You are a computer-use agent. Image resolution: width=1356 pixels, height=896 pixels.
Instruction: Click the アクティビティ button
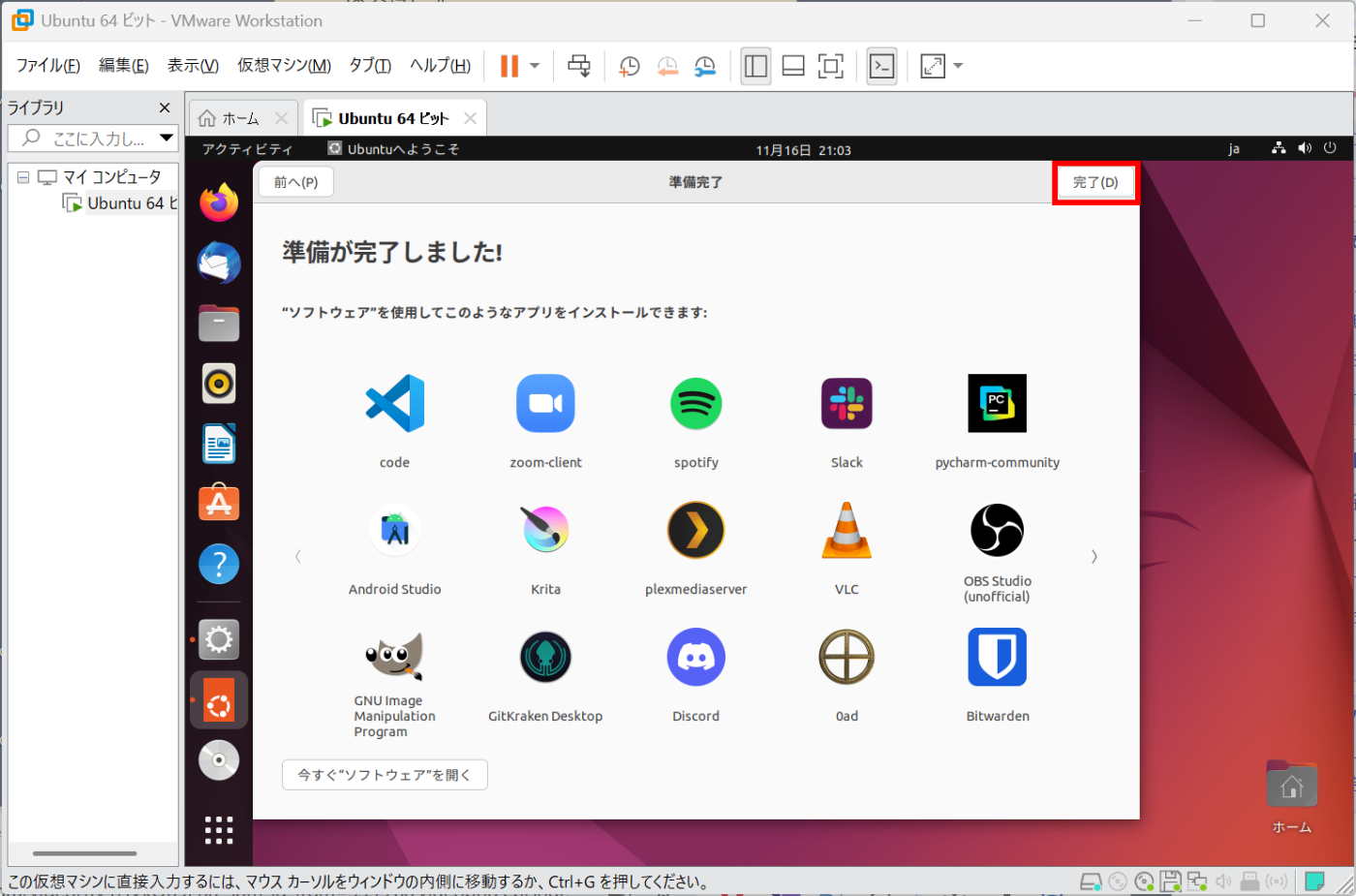[247, 149]
